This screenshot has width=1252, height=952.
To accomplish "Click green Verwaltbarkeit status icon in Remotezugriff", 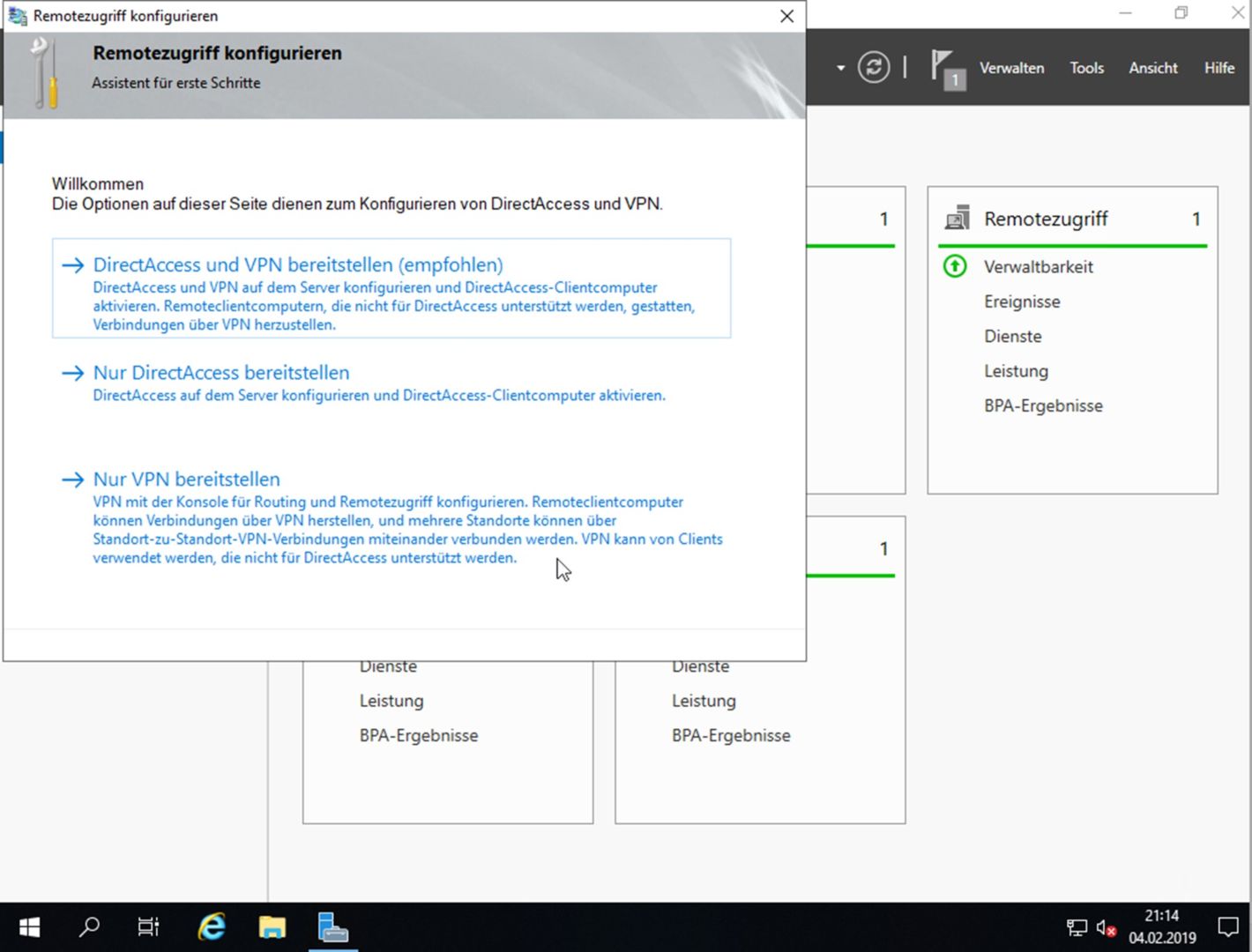I will point(955,266).
